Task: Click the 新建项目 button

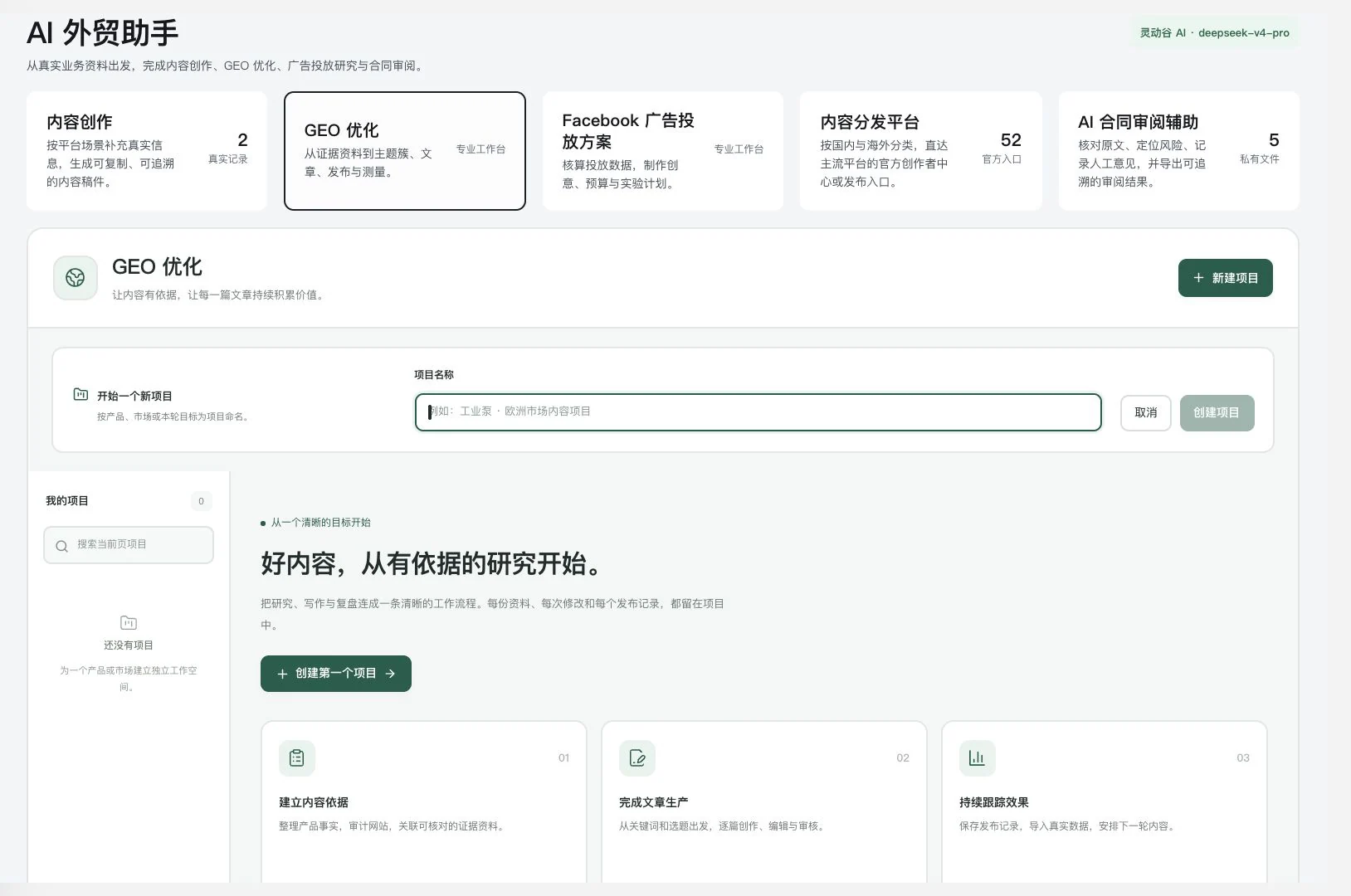Action: (x=1226, y=278)
